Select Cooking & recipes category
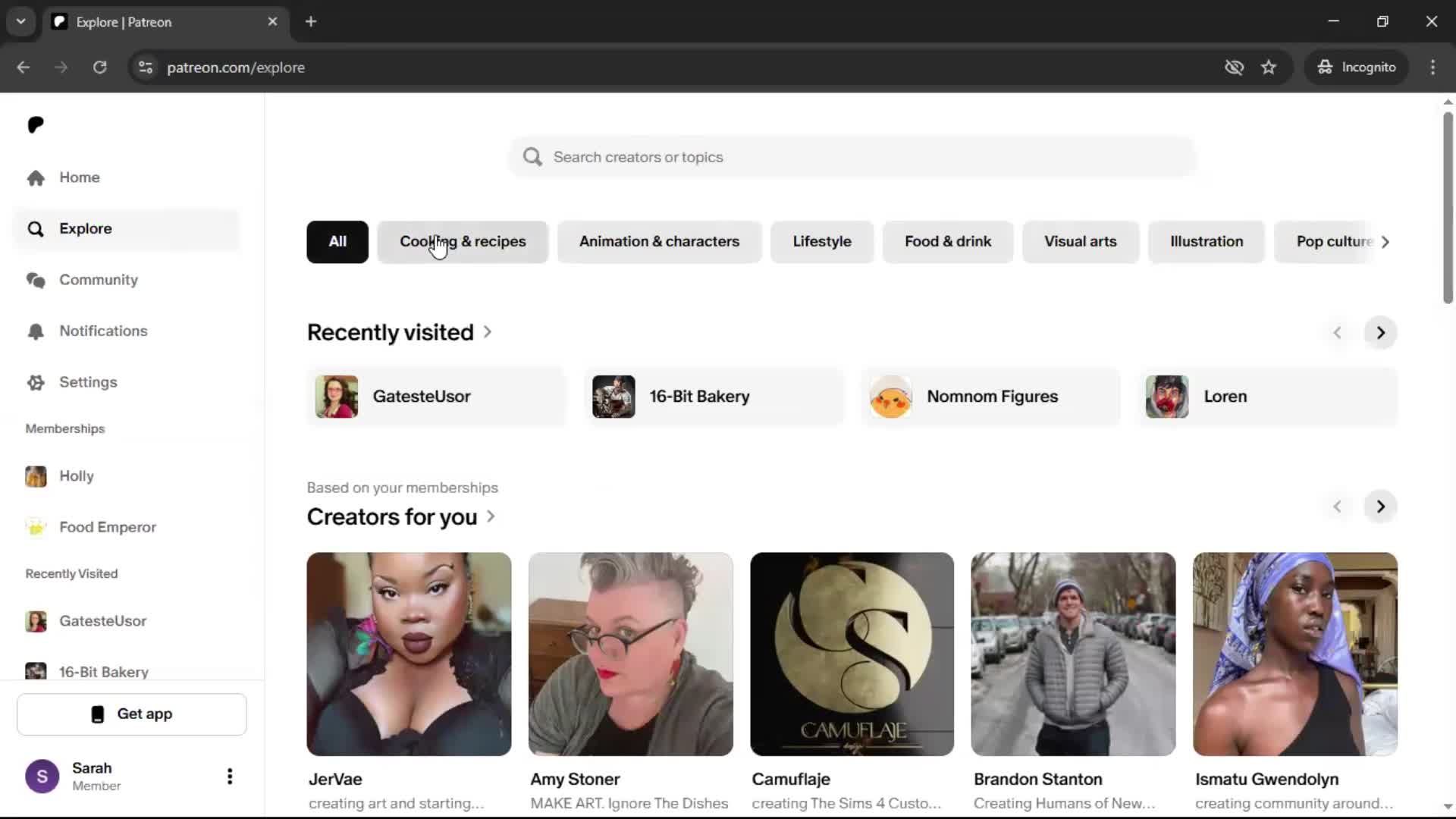The width and height of the screenshot is (1456, 819). (x=463, y=242)
